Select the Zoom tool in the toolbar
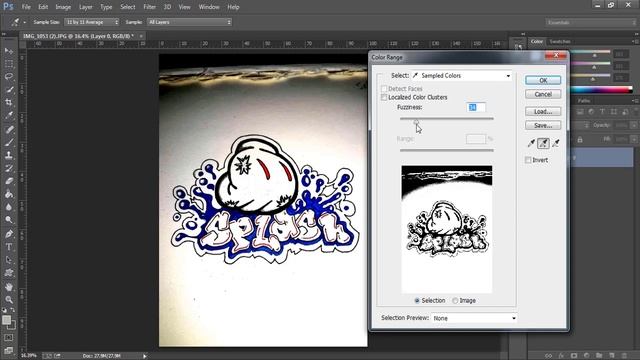Viewport: 640px width, 360px height. 9,300
